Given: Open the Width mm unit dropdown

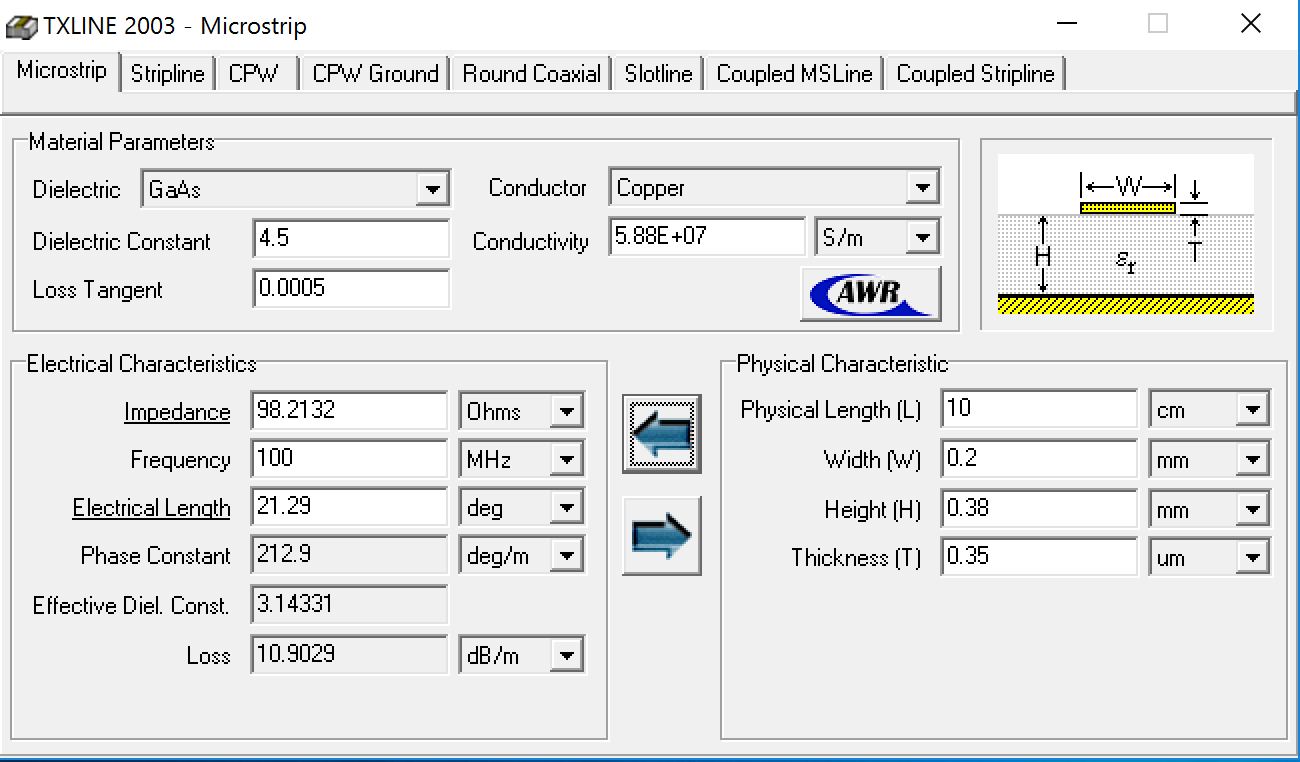Looking at the screenshot, I should [x=1253, y=460].
